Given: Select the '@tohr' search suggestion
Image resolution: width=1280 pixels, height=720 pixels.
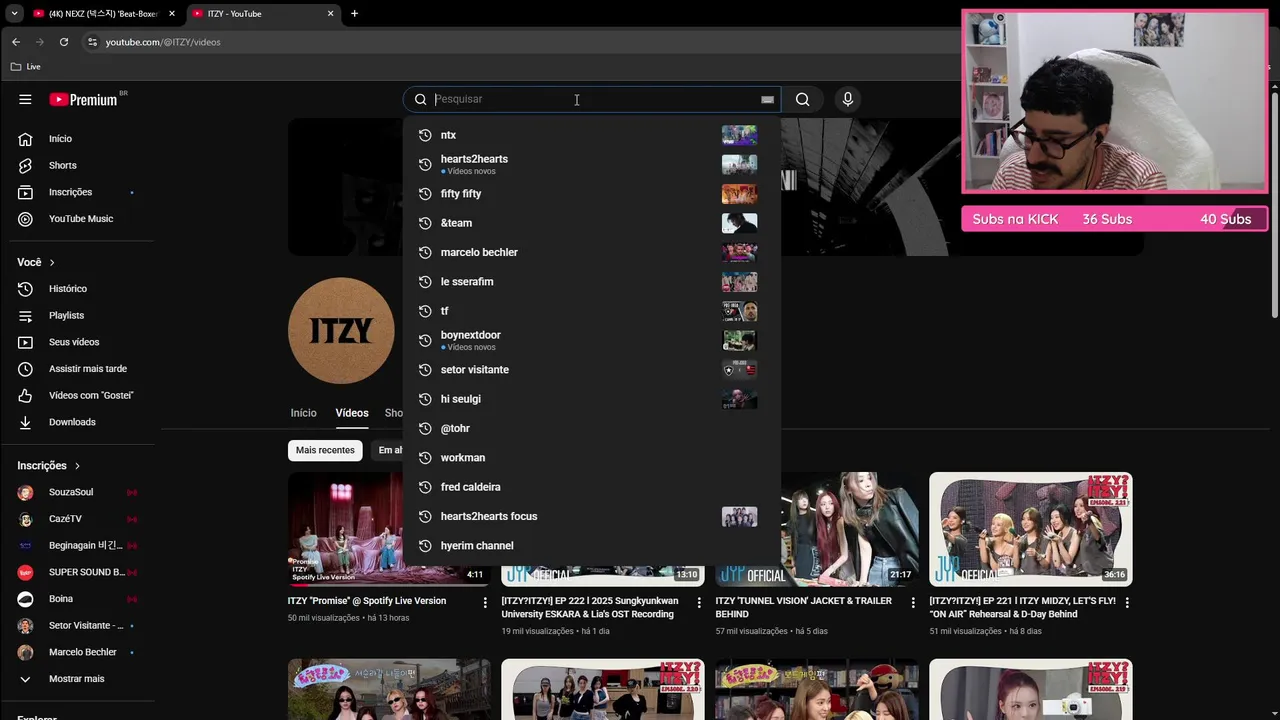Looking at the screenshot, I should 591,428.
